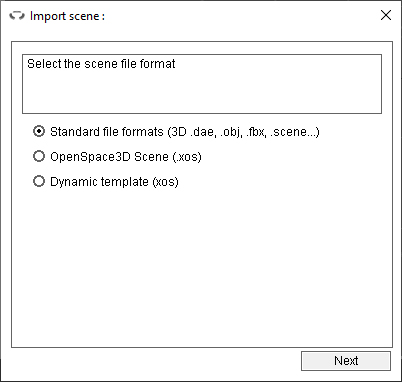
Task: Click the blank title bar space beside the title
Action: click(x=240, y=16)
